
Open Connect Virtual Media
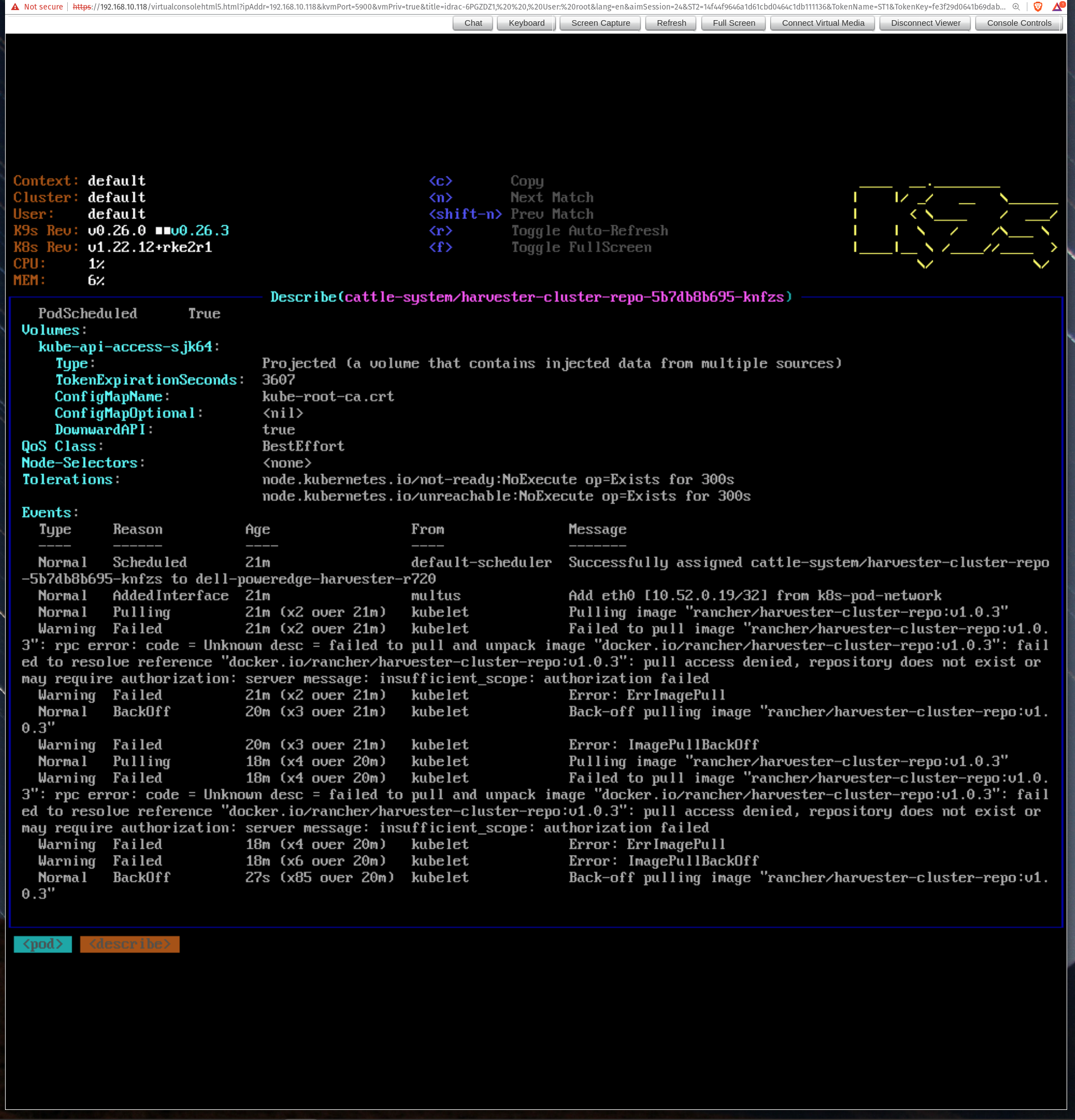coord(822,23)
